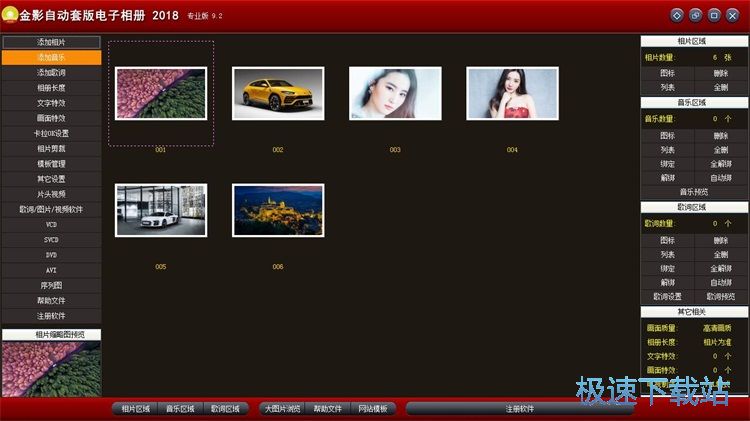
Task: Click the diamond-shaped icon in title bar
Action: pyautogui.click(x=677, y=16)
